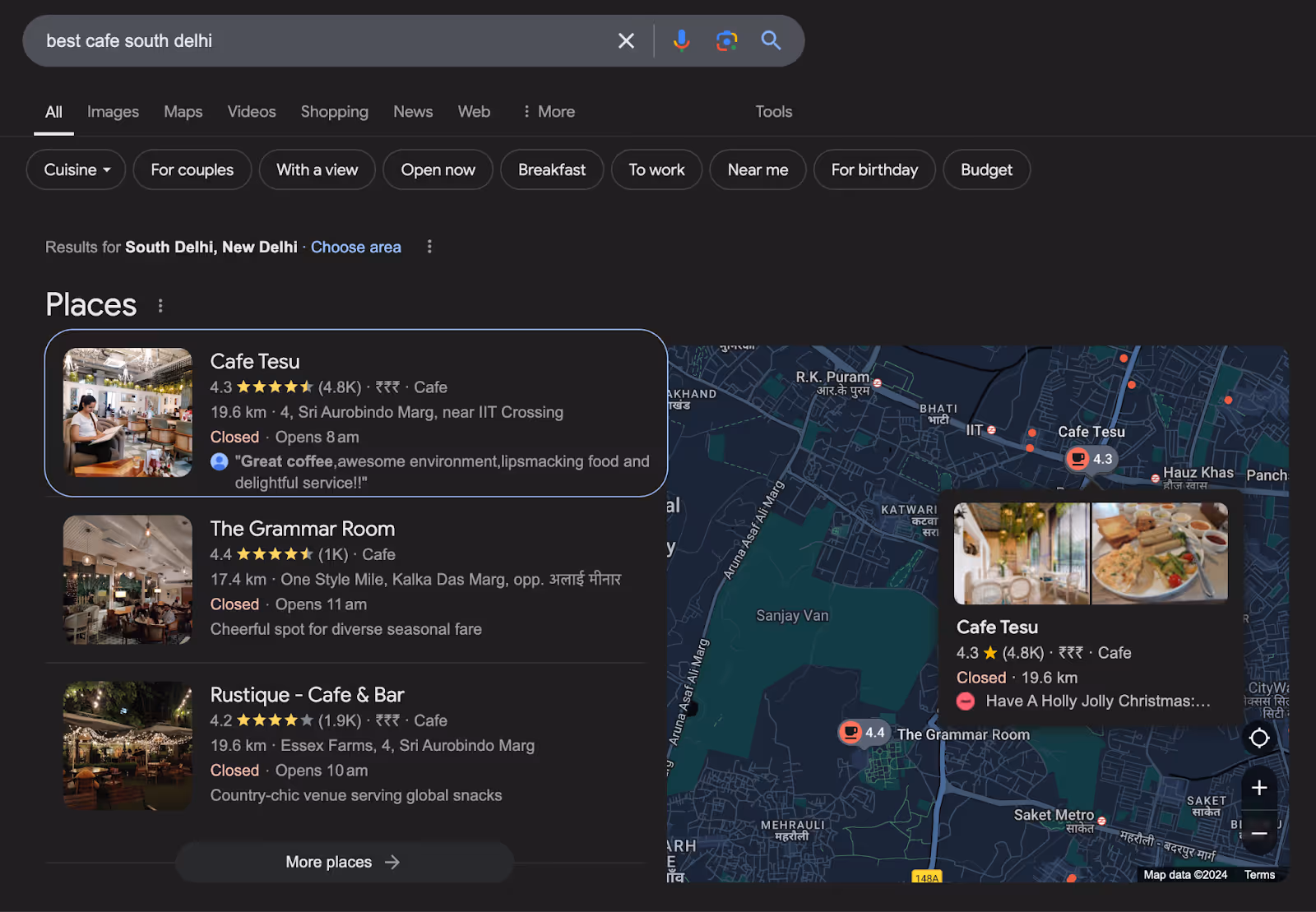The height and width of the screenshot is (912, 1316).
Task: Click the R.K. Puram station marker
Action: (878, 383)
